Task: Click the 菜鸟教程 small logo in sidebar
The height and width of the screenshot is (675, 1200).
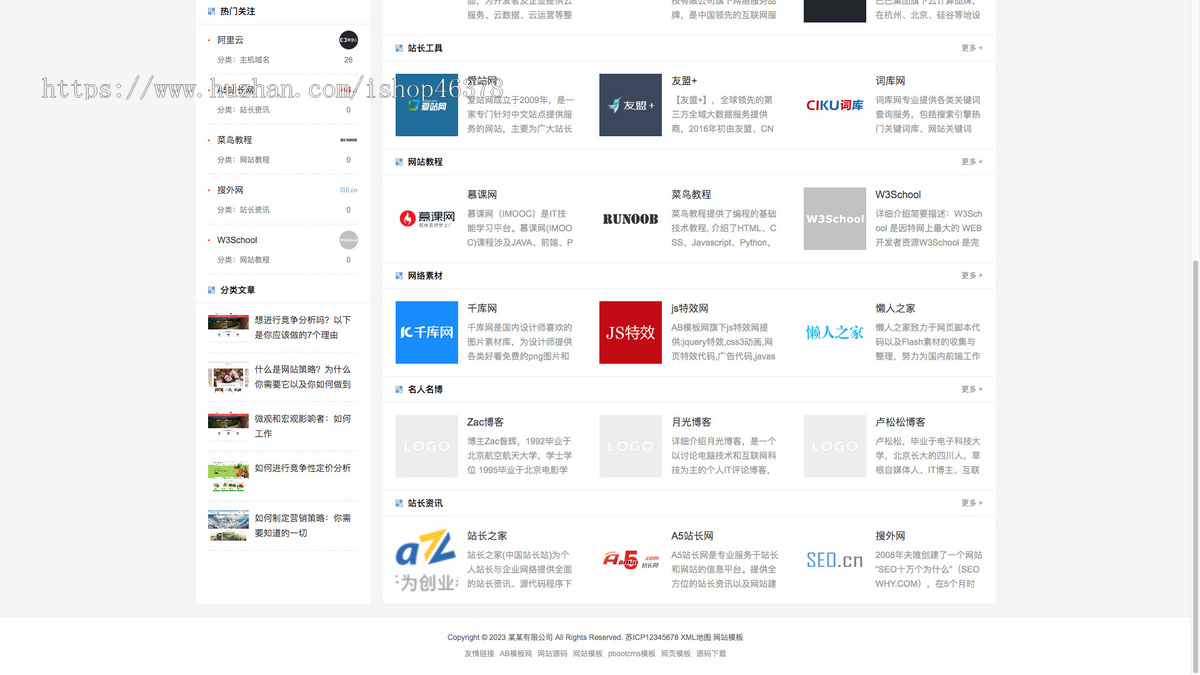Action: 348,140
